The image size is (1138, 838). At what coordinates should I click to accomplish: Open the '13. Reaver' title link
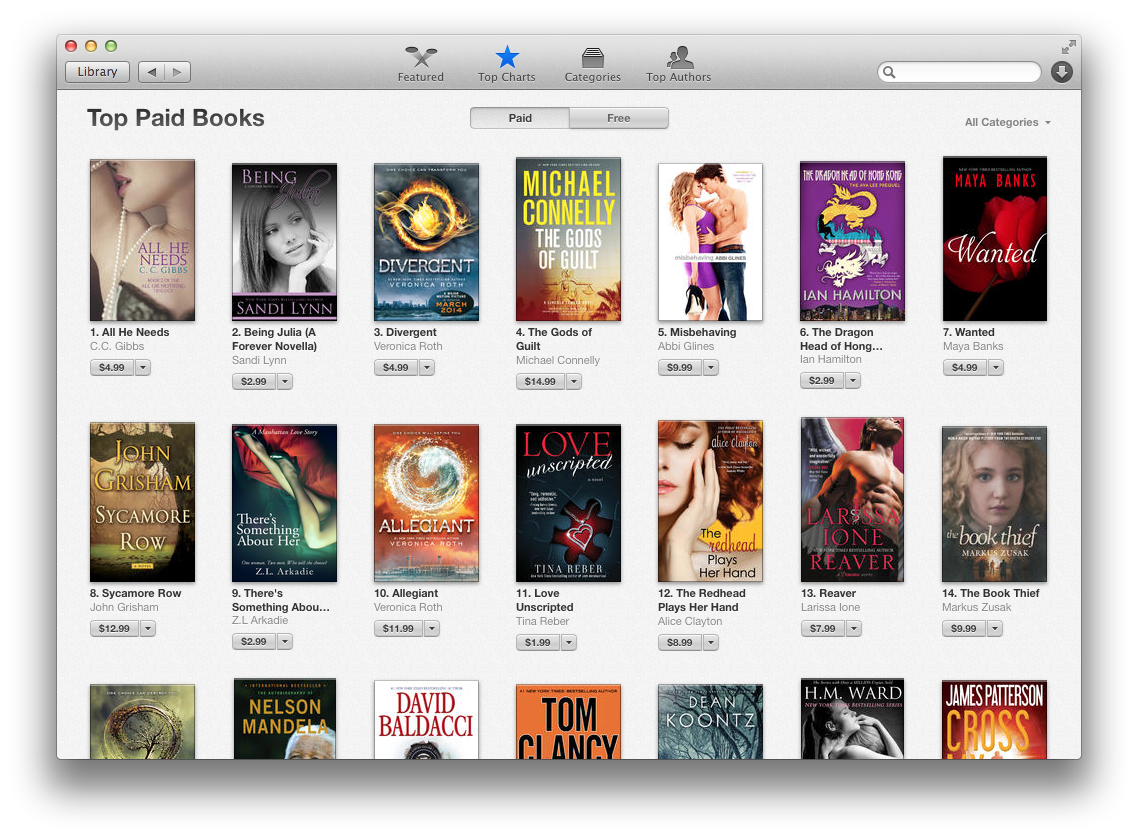pos(829,593)
